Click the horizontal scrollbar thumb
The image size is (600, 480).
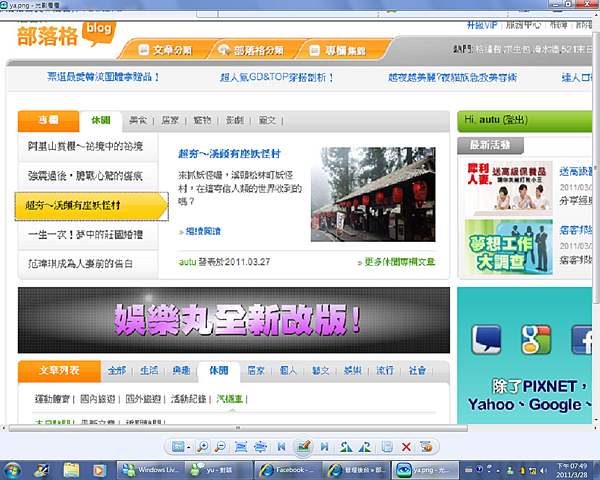tap(238, 428)
